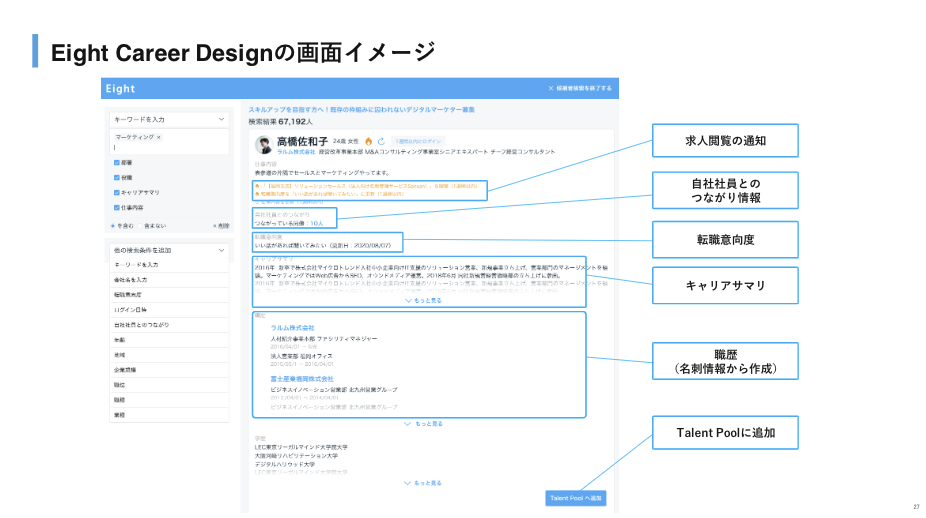Open ラルム株式会社 link next to name
926x518 pixels.
point(296,152)
